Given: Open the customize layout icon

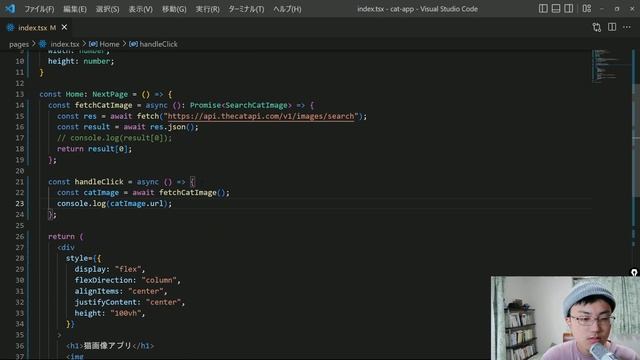Looking at the screenshot, I should [x=587, y=9].
